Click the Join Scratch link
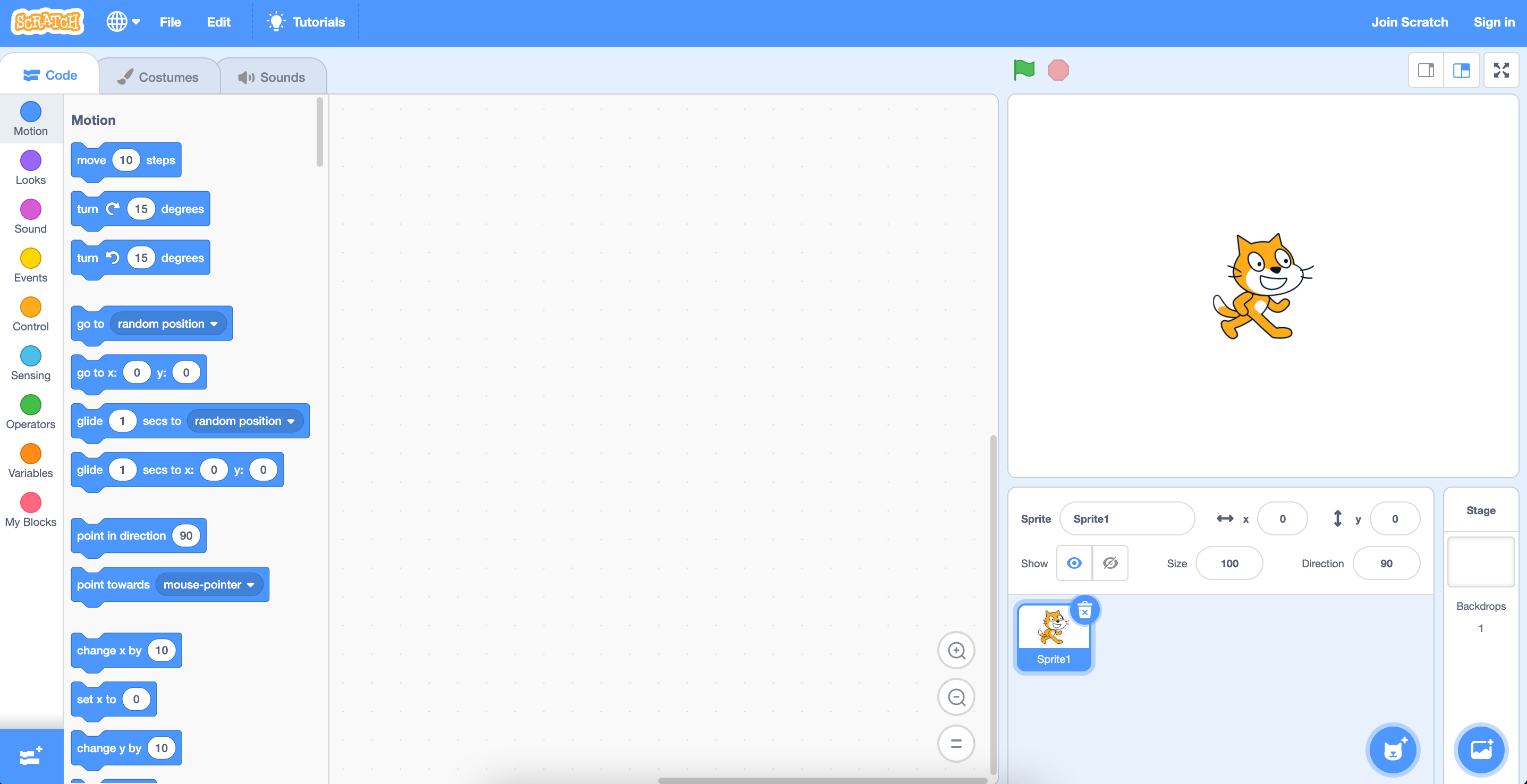 point(1409,22)
